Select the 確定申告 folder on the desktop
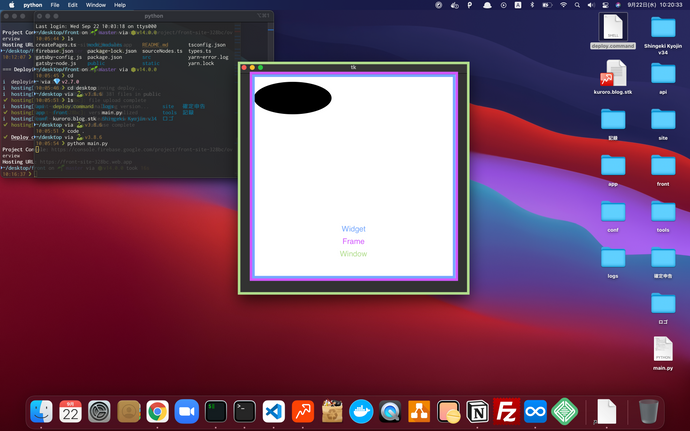This screenshot has height=431, width=690. point(663,262)
